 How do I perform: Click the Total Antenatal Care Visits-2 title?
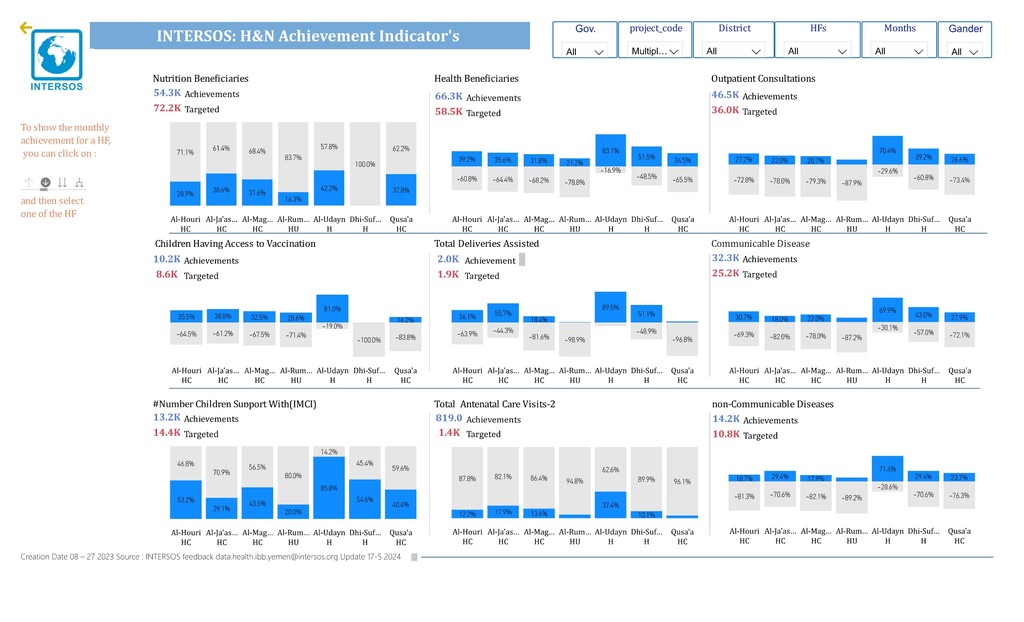click(494, 404)
